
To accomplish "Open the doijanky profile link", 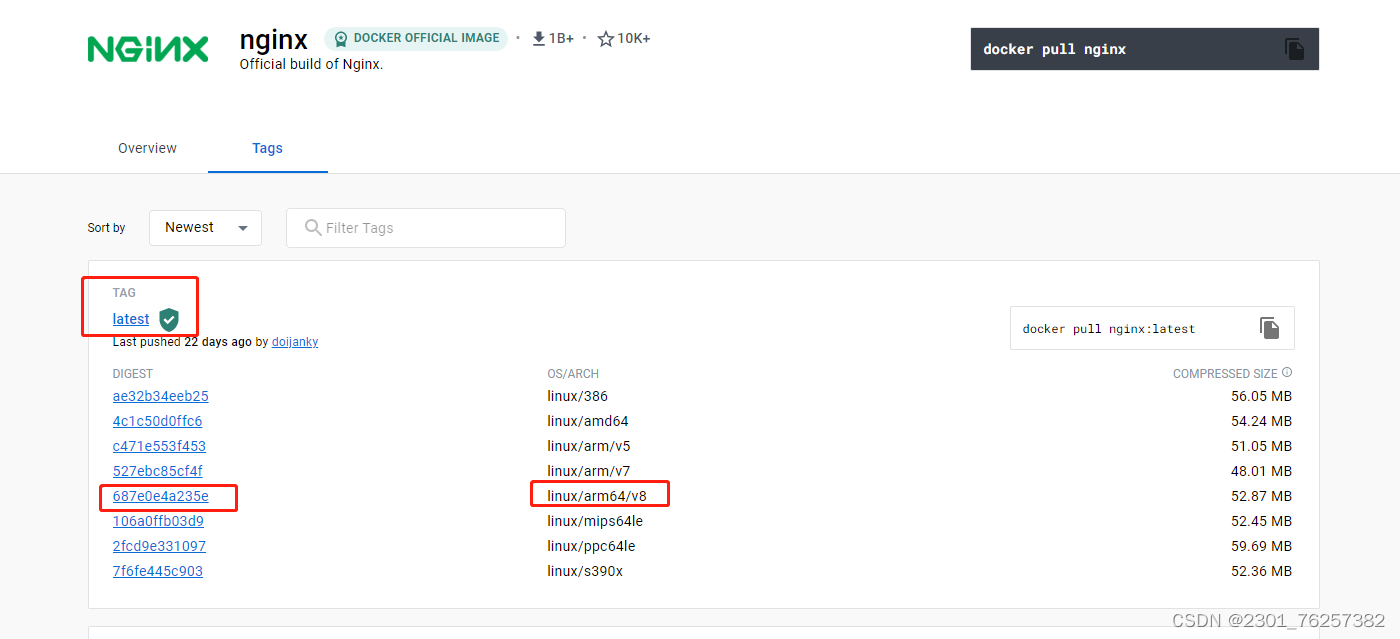I will click(x=295, y=341).
